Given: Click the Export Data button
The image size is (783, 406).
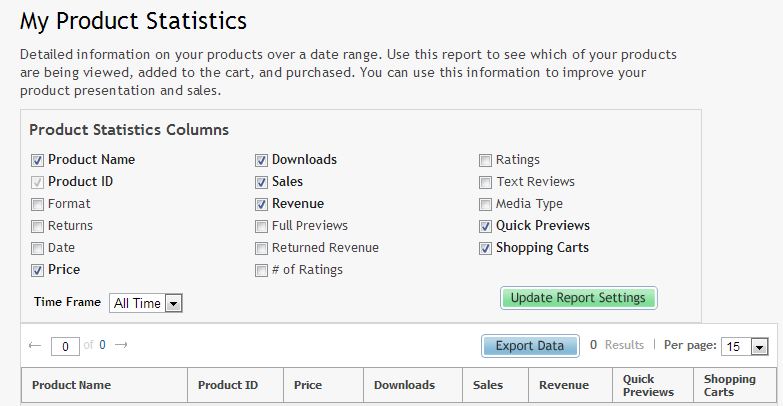Looking at the screenshot, I should tap(530, 346).
